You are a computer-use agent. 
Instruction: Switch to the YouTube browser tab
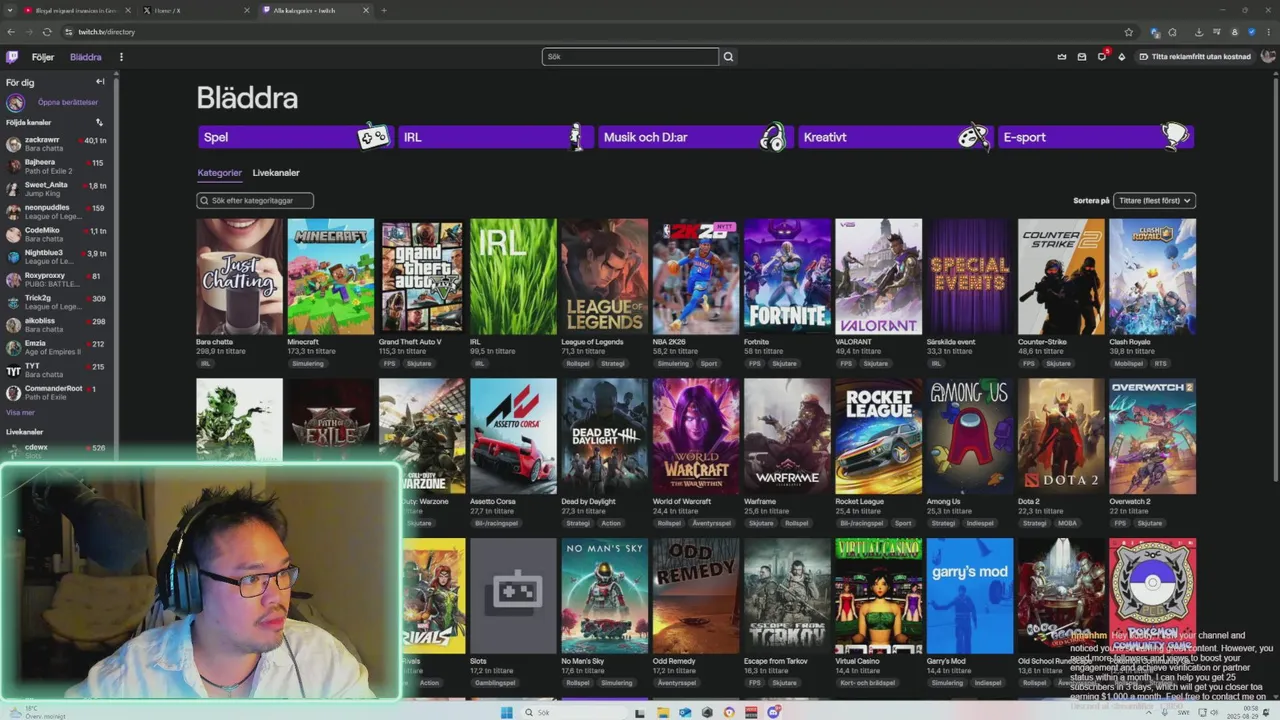click(75, 10)
